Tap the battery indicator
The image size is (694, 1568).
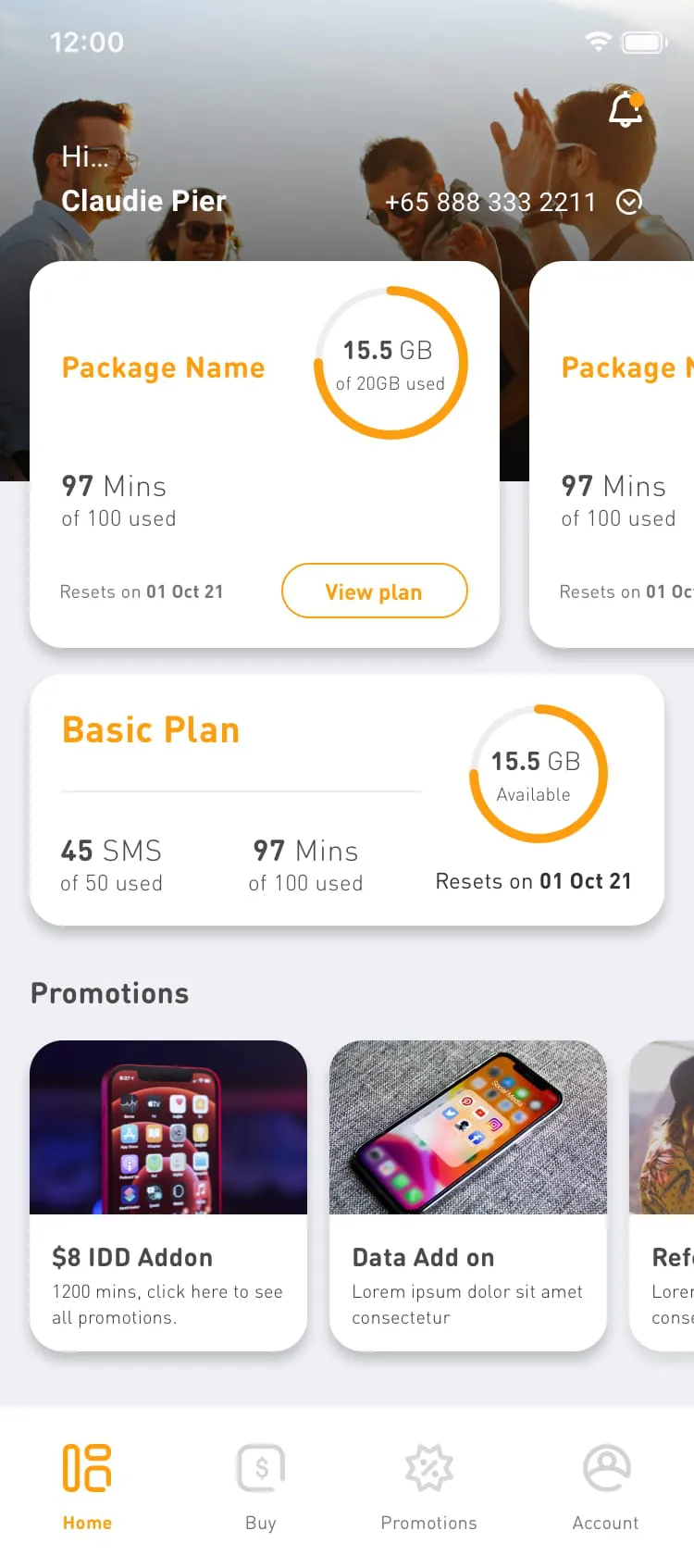pyautogui.click(x=644, y=42)
